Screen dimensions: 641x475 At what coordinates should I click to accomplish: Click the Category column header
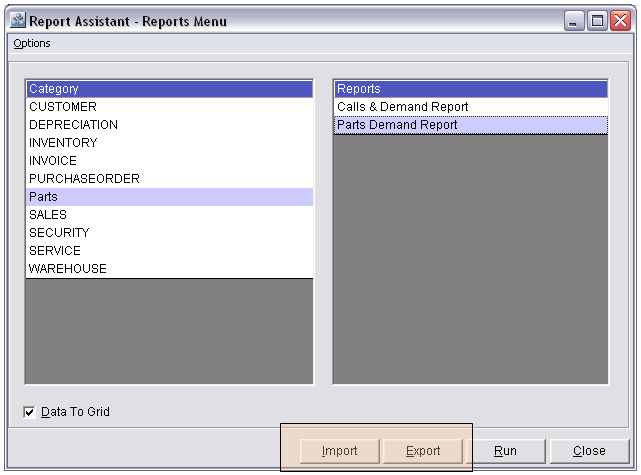170,89
